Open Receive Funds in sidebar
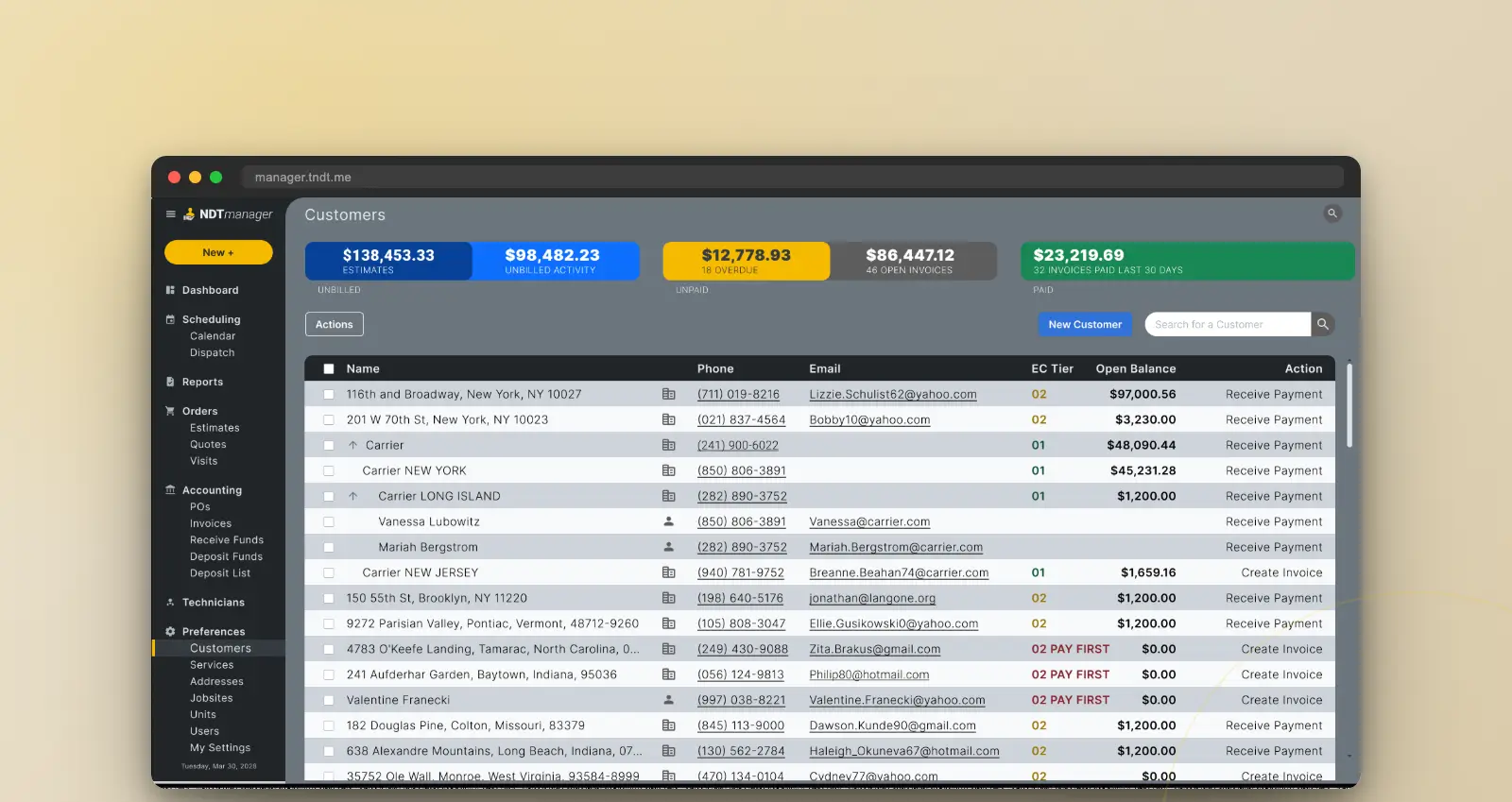 pos(227,540)
